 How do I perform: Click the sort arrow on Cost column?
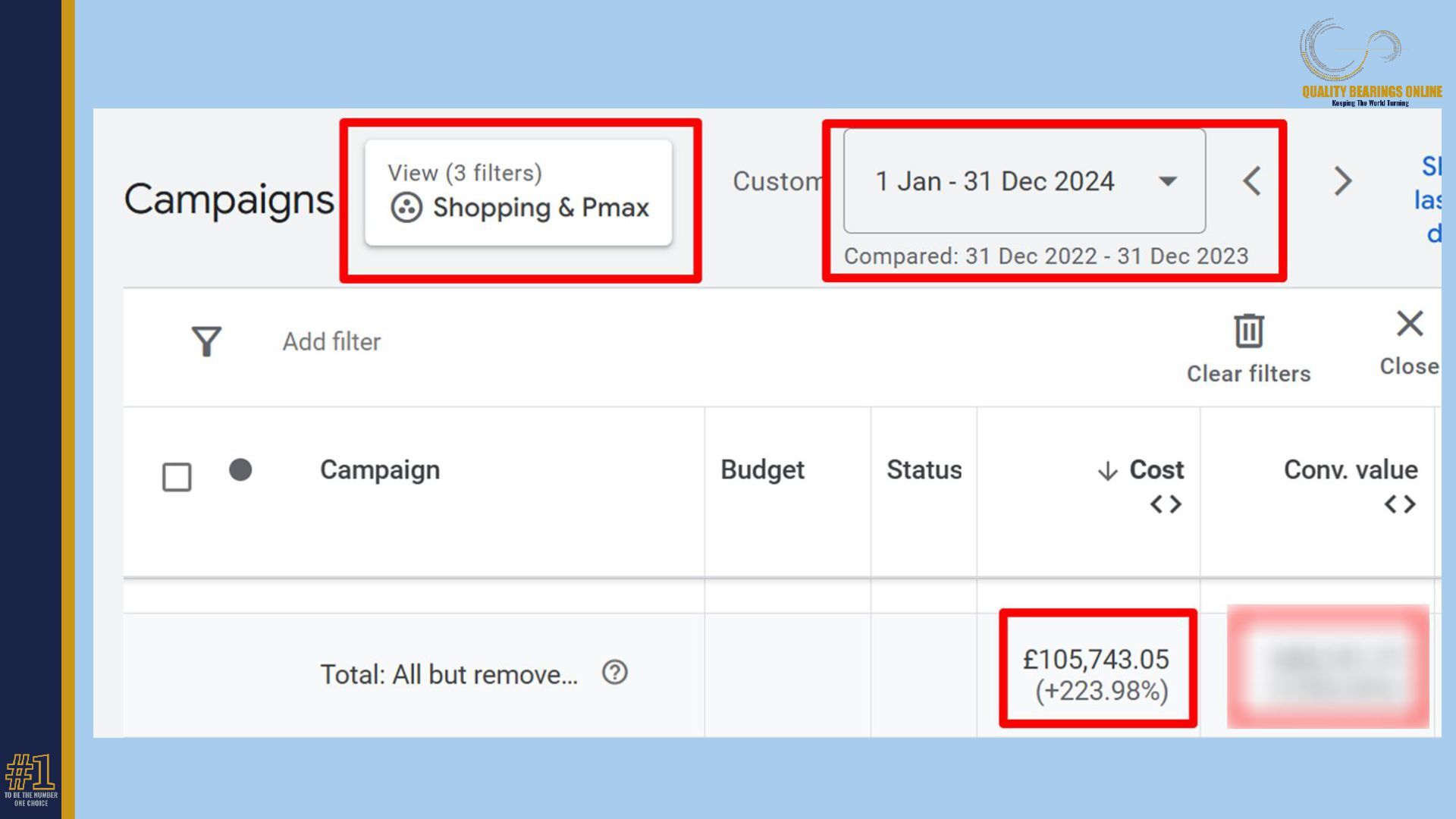pos(1107,471)
